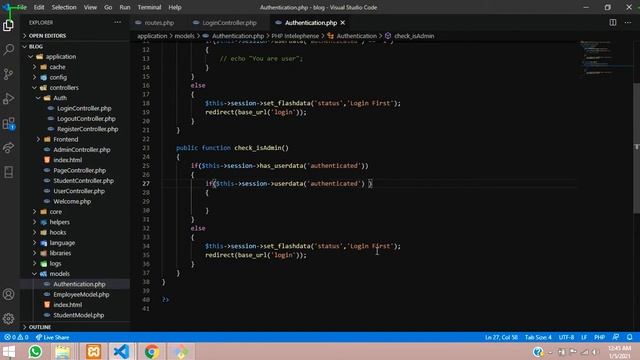Expand the config folder
Screen dimensions: 640x360
[58, 77]
